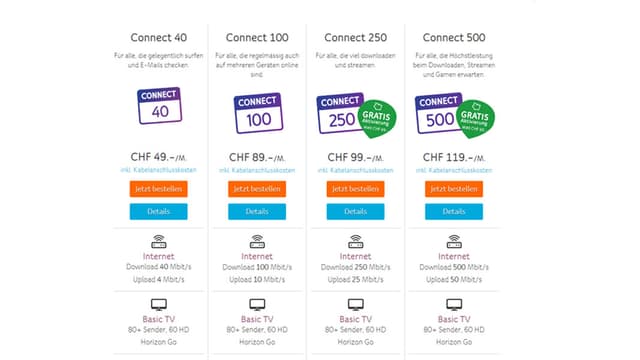Click the router icon under Connect 500
Screen dimensions: 640x360
click(454, 242)
